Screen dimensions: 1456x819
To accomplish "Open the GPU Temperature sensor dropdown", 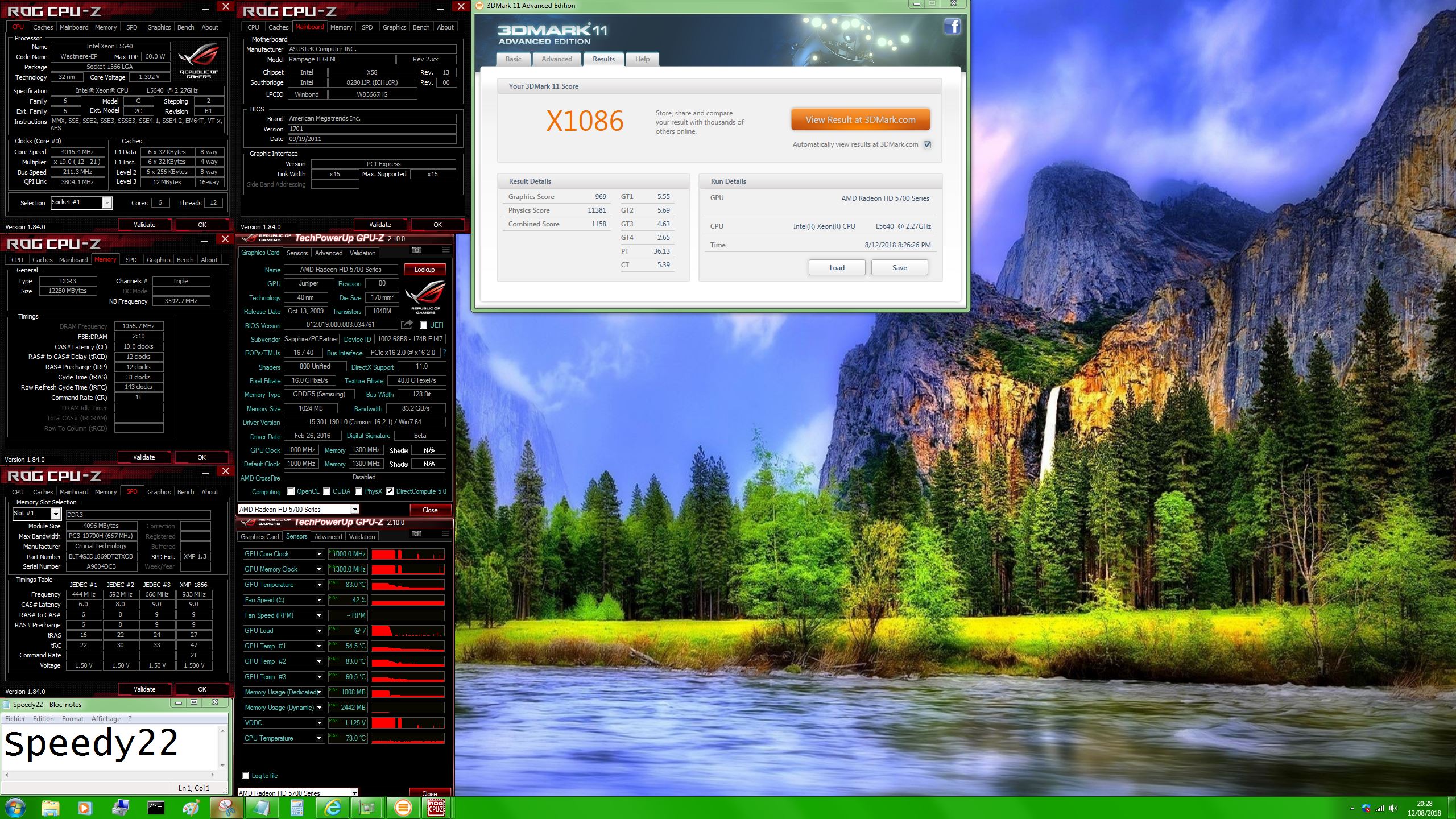I will [320, 585].
